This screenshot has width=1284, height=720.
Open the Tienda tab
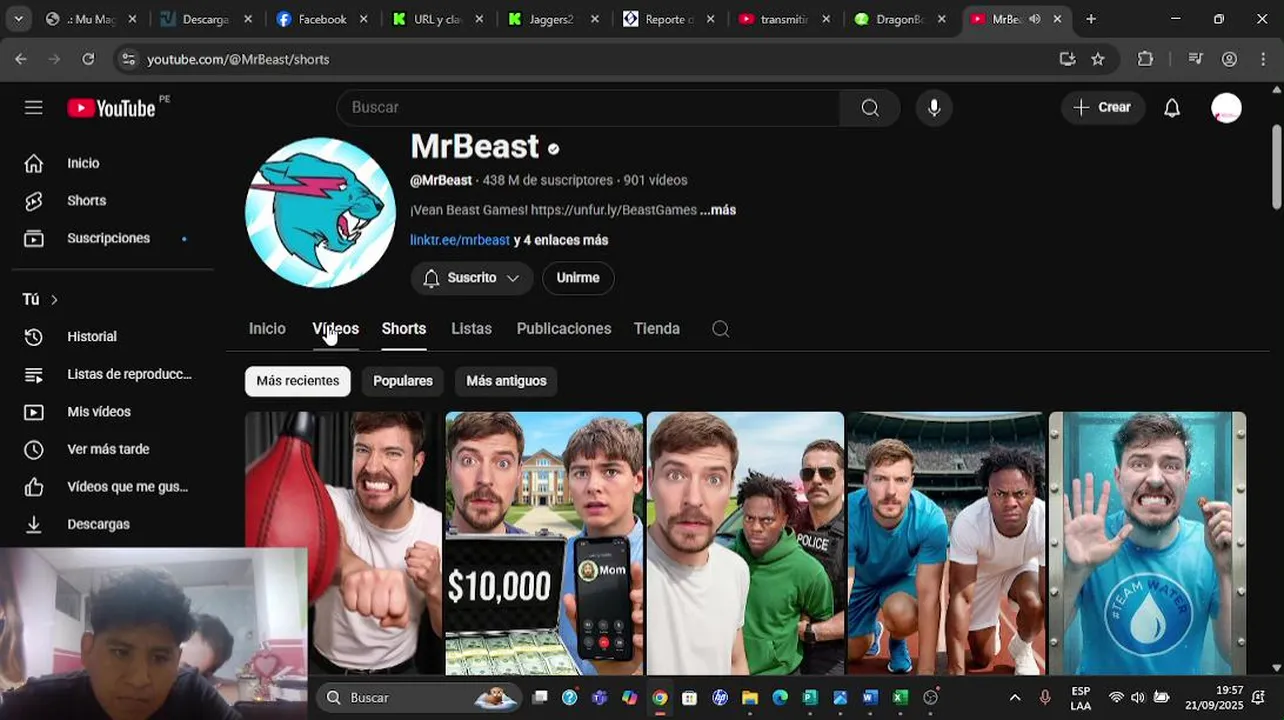pos(657,329)
